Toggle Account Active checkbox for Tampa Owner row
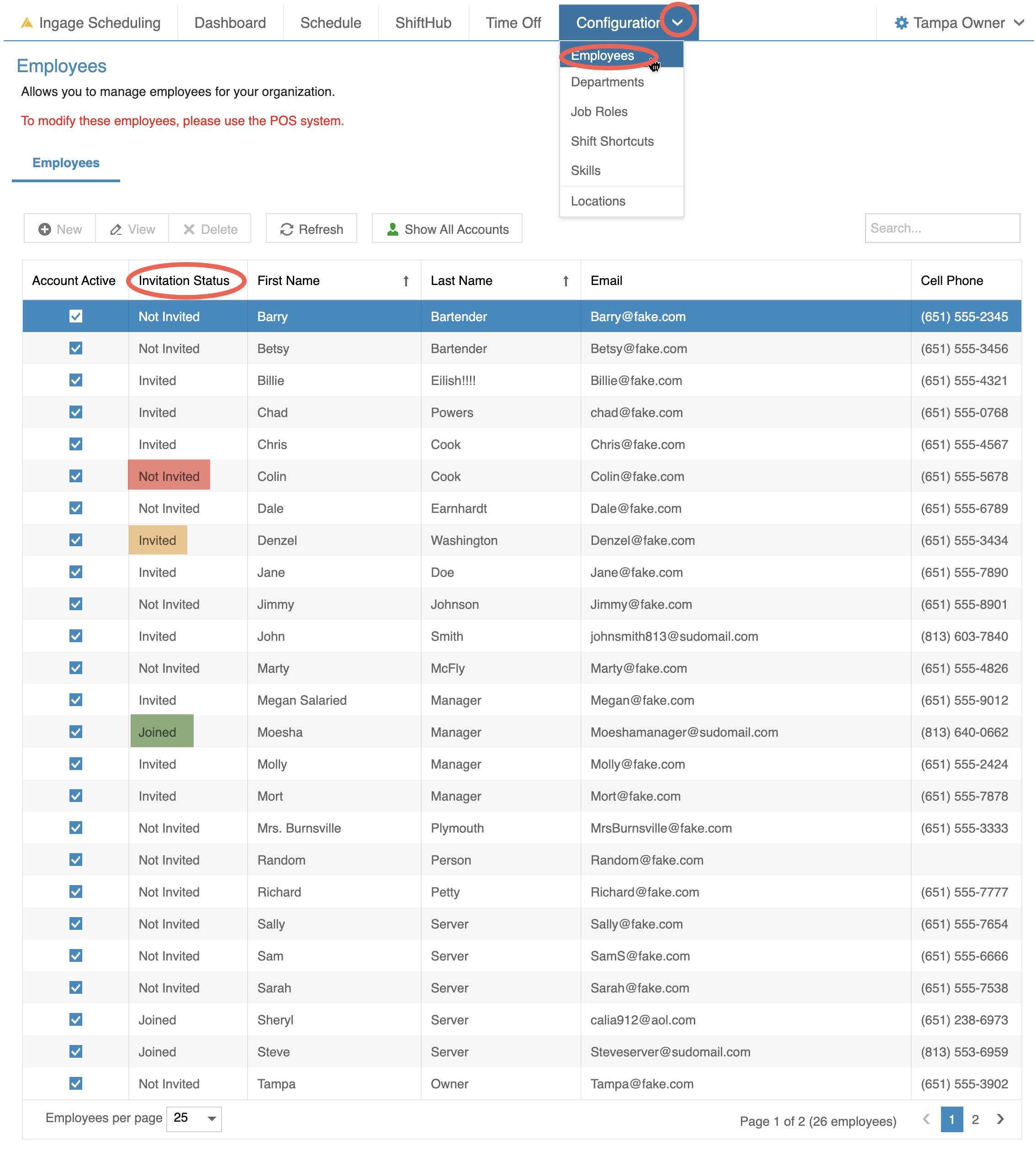Screen dimensions: 1036x1150 coord(76,1083)
